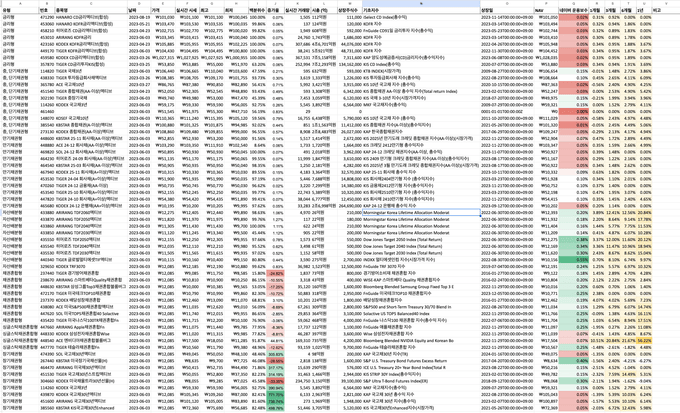Image resolution: width=680 pixels, height=413 pixels.
Task: Select the 'KIS CD Index(총수익)' cell
Action: coord(421,64)
